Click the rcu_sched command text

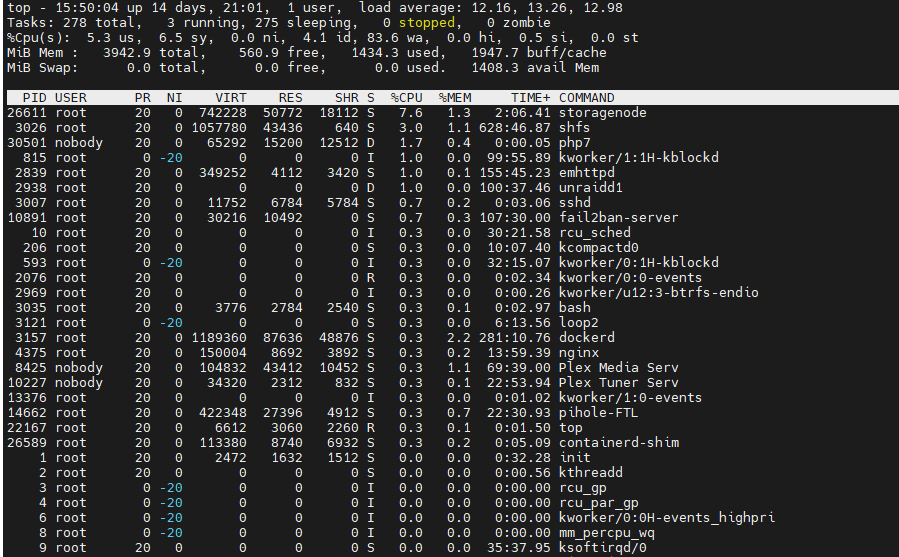tap(595, 233)
